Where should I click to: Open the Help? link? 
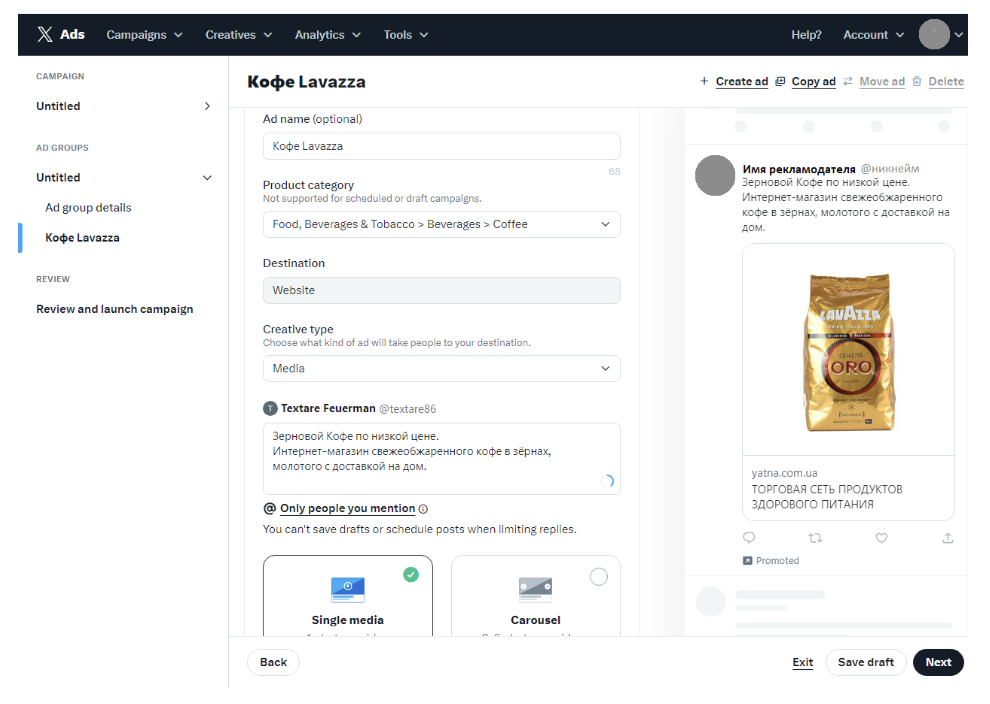806,35
